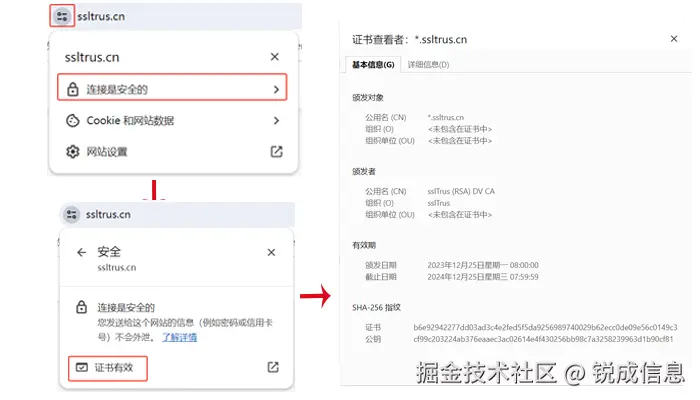Open 'Cookie 和网站数据' entry

[172, 121]
